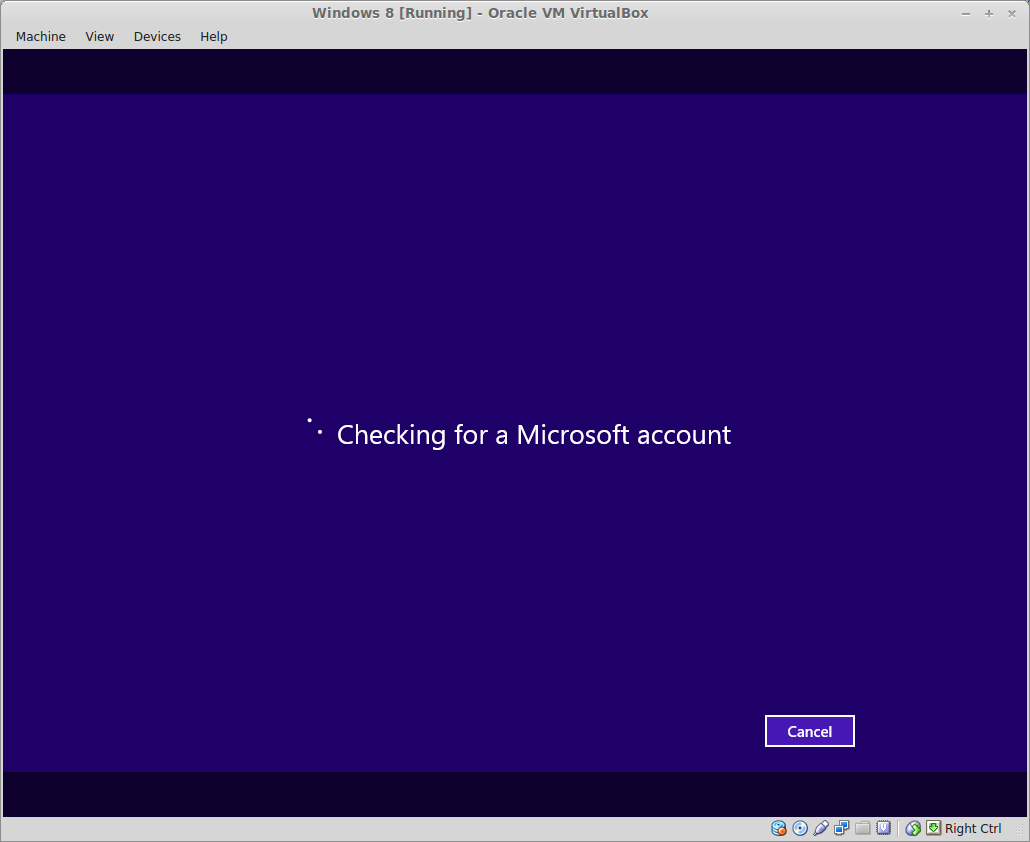Click the network adapters status icon
The image size is (1030, 842).
point(841,828)
